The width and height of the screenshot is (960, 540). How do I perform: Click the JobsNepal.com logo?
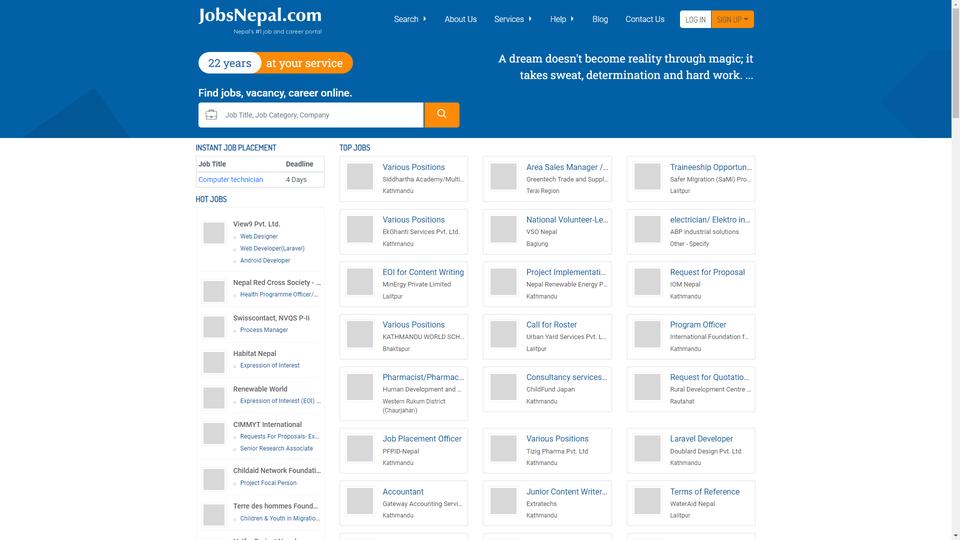260,20
